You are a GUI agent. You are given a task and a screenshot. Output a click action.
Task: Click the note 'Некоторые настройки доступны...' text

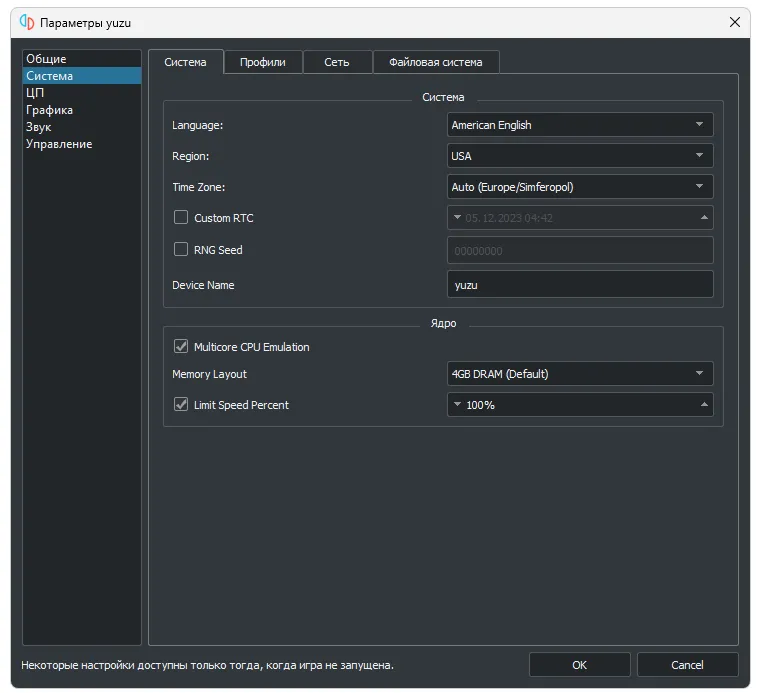pos(207,665)
